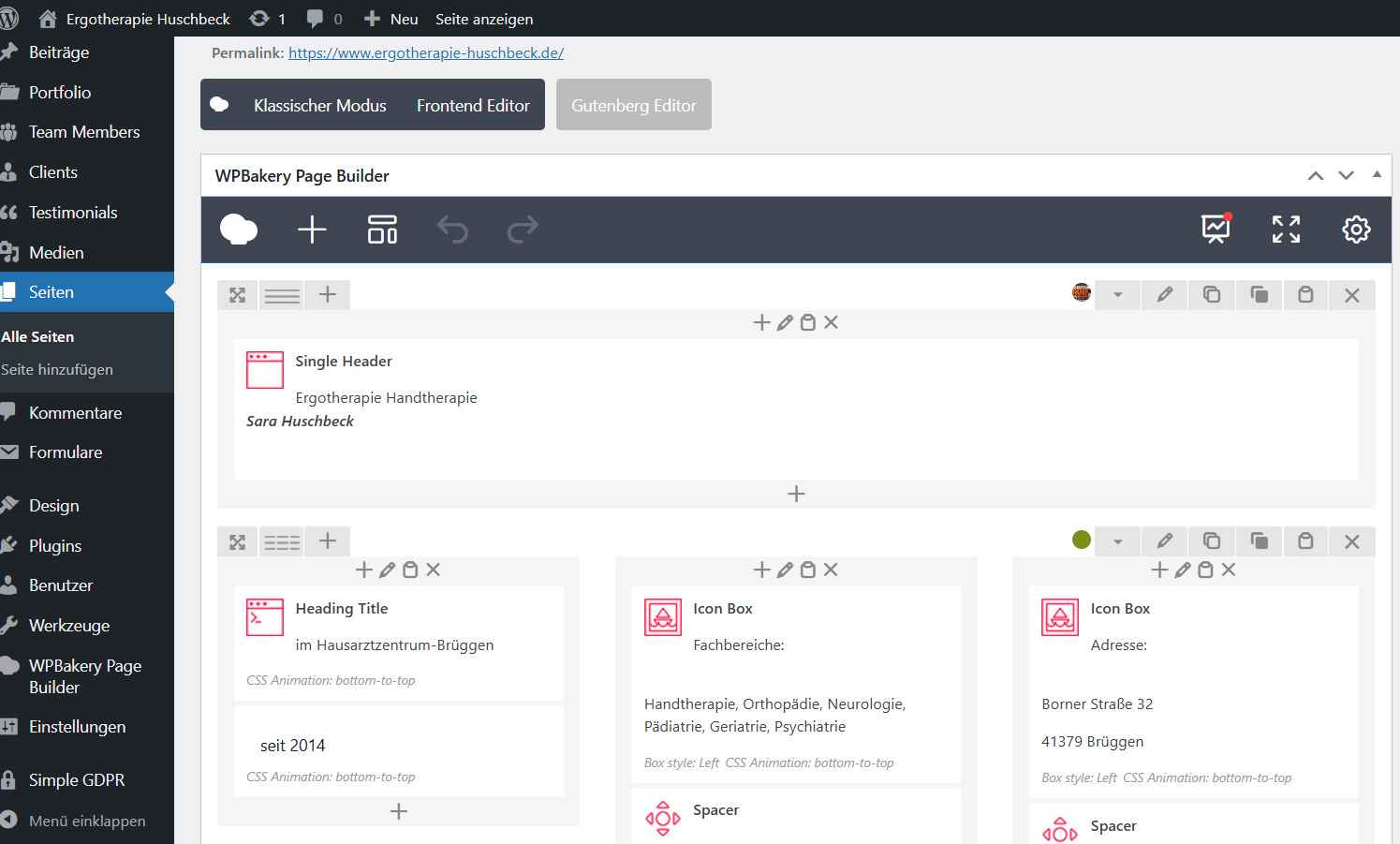Toggle fullscreen builder mode

(1286, 229)
